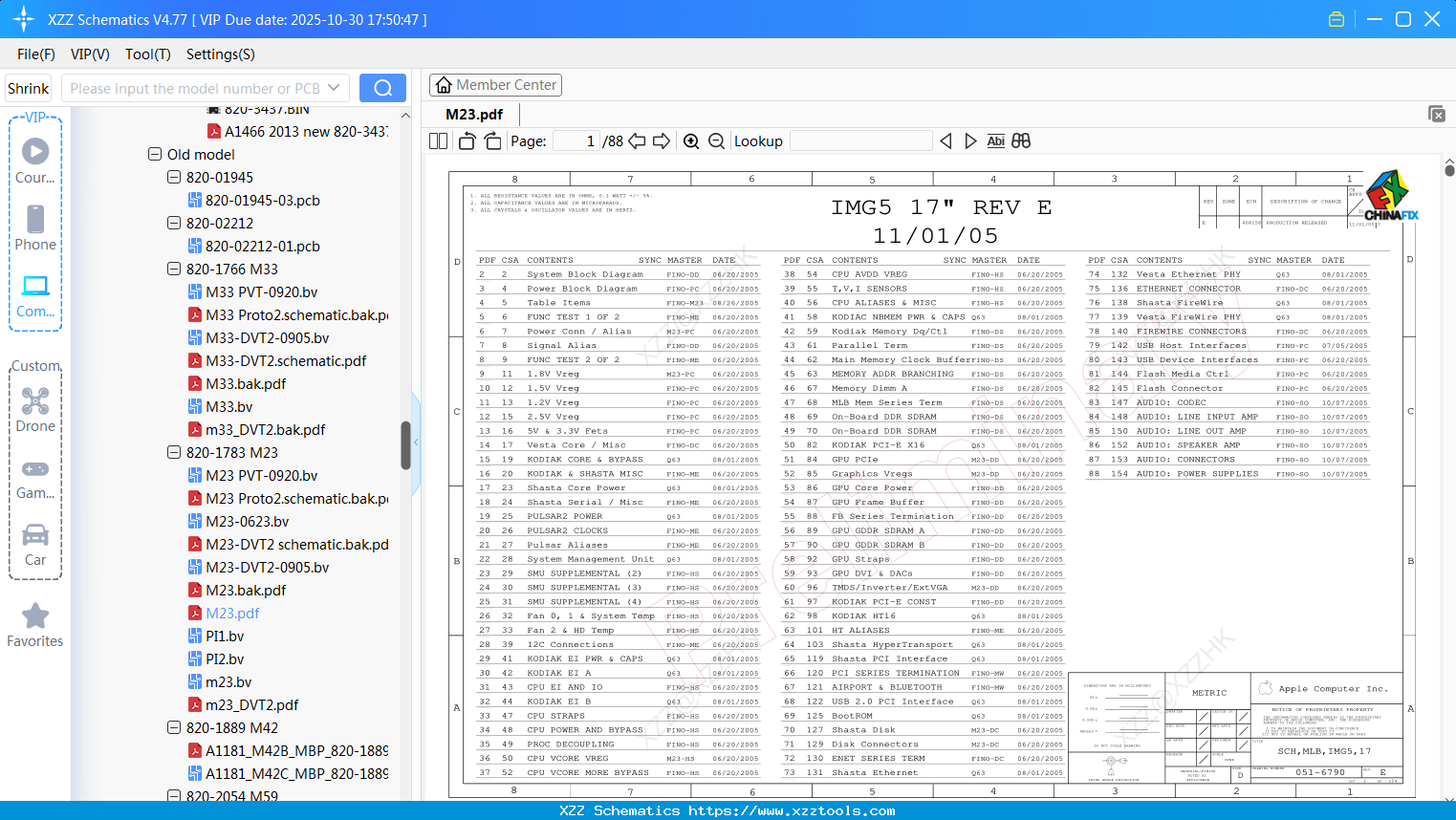
Task: Open m33_DVT2.bak.pdf file
Action: coord(256,429)
